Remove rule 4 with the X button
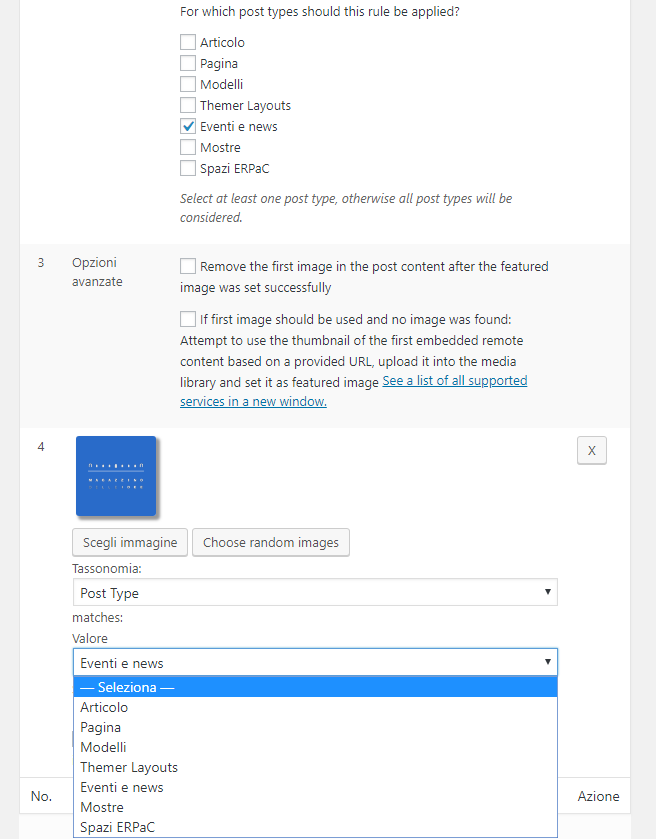 tap(591, 451)
